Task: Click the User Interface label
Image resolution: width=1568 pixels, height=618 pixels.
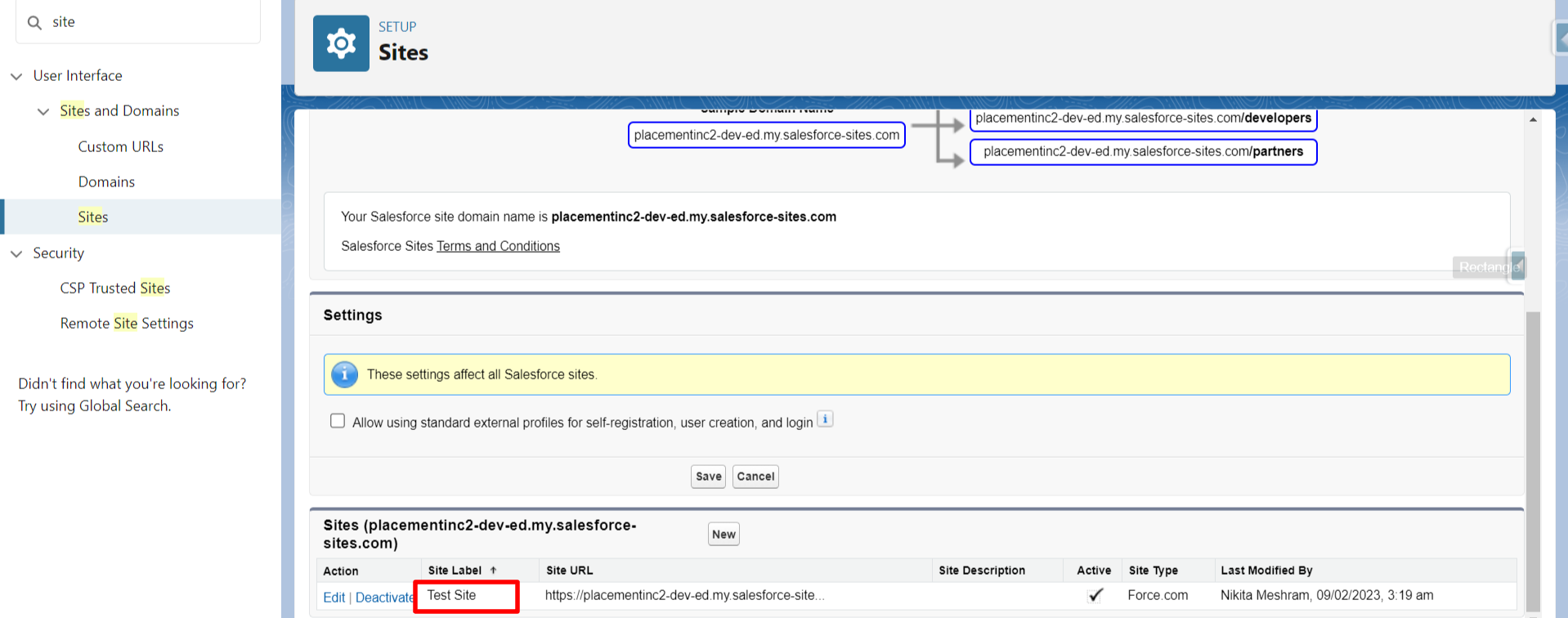Action: coord(78,75)
